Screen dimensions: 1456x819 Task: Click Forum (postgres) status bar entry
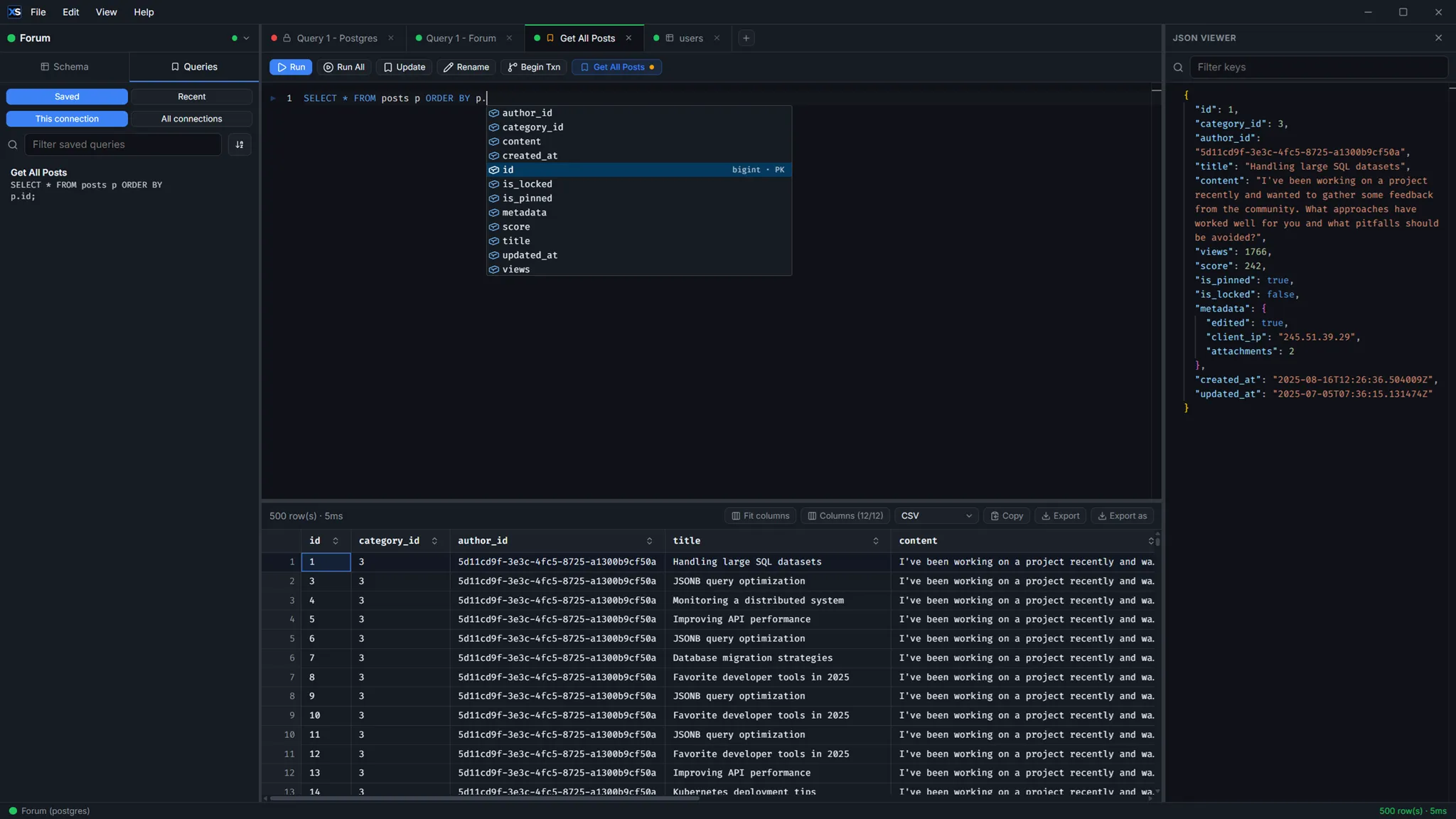click(x=49, y=811)
